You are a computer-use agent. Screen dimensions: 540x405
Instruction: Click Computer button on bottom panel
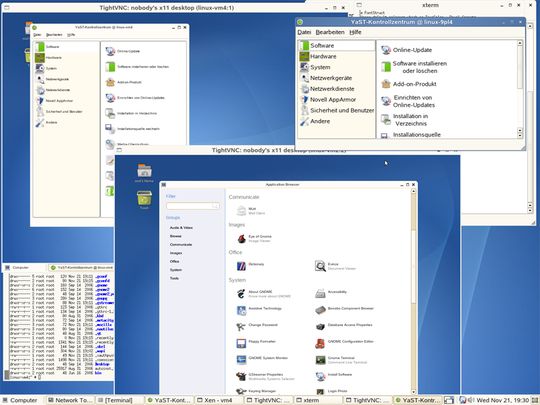point(20,400)
